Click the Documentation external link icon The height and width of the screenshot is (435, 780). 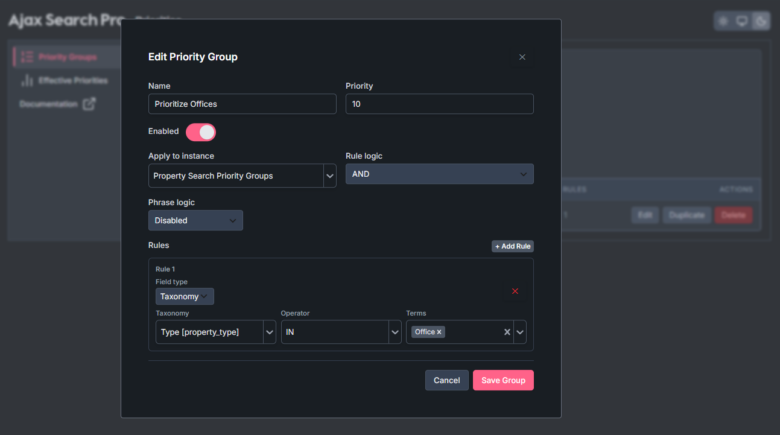[89, 104]
